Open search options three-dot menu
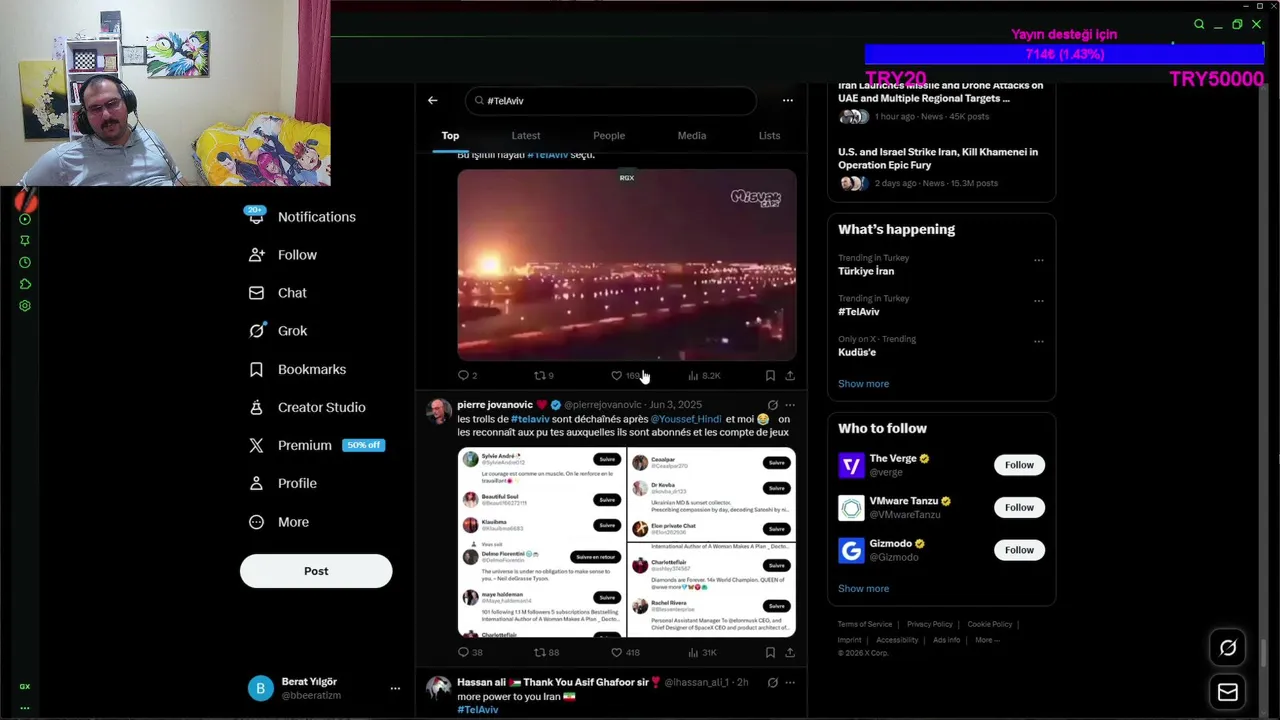This screenshot has height=720, width=1280. click(x=787, y=100)
